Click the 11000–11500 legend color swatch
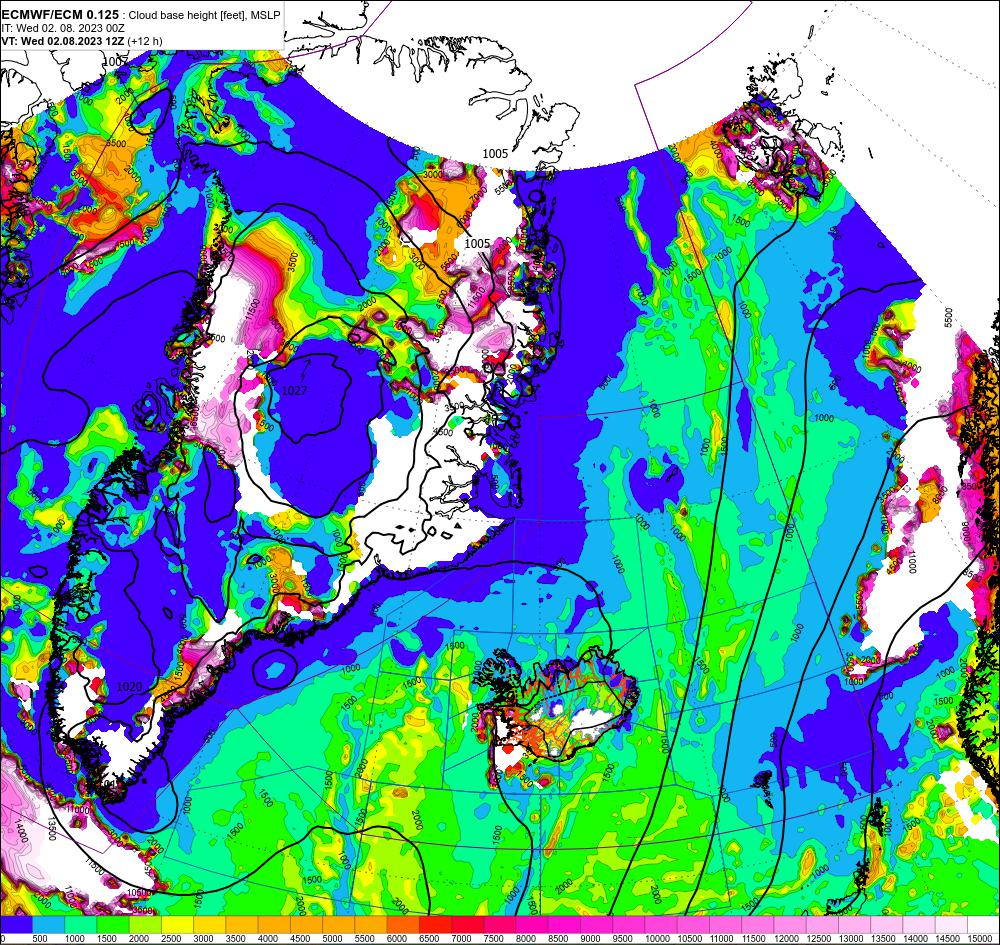The width and height of the screenshot is (1000, 945). pyautogui.click(x=726, y=925)
